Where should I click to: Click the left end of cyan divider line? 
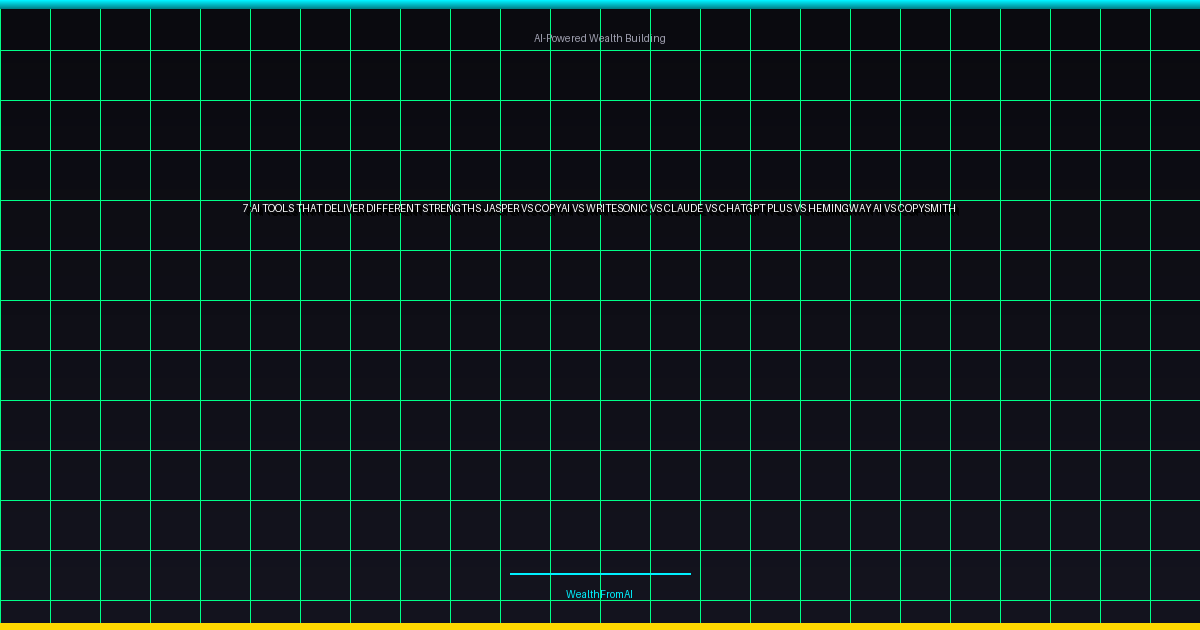(x=513, y=574)
